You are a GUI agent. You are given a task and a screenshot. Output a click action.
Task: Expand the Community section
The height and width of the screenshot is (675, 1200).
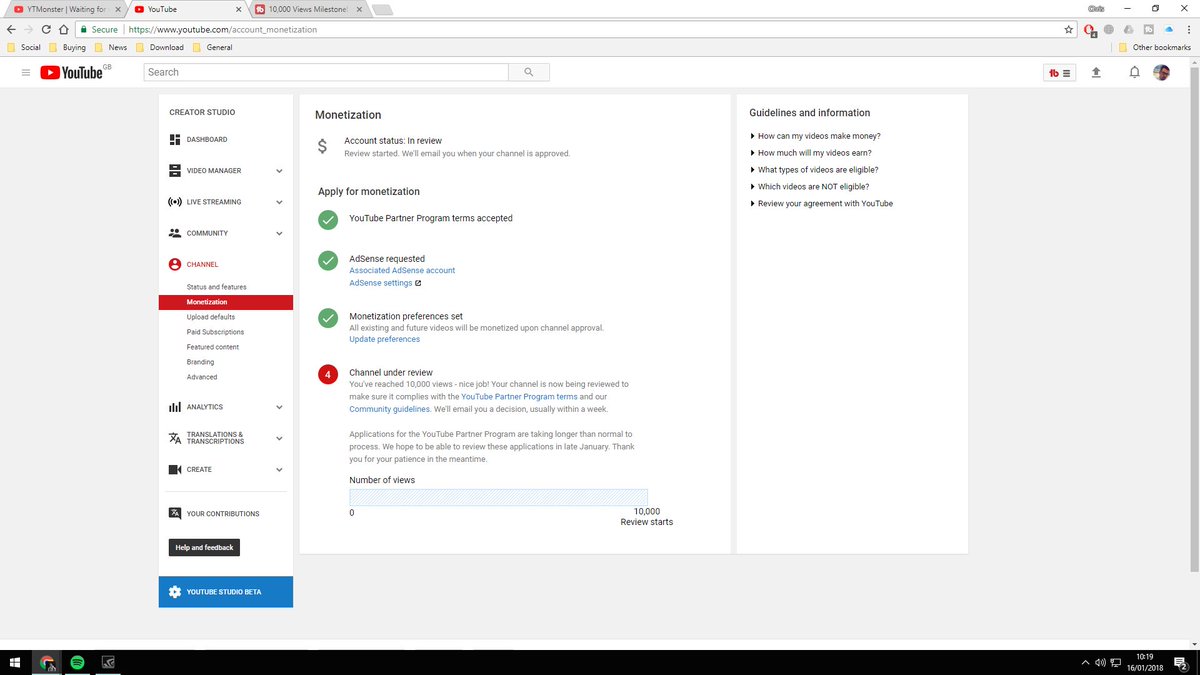(279, 233)
